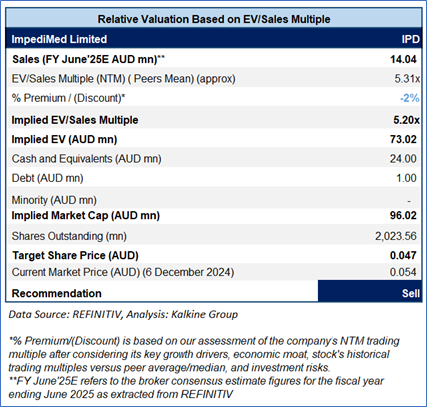Screen dimensions: 427x407
Task: Click the footnote beginning '*% Premium/(Discount) is based'
Action: 204,354
